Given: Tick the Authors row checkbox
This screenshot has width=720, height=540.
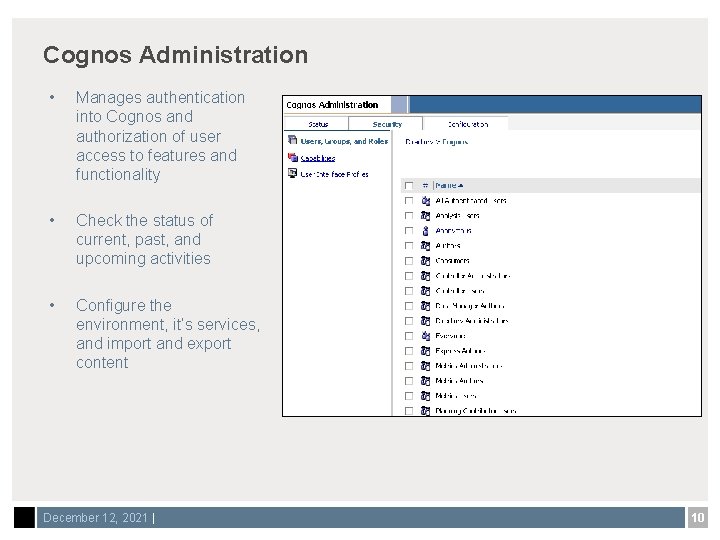Looking at the screenshot, I should (x=409, y=246).
